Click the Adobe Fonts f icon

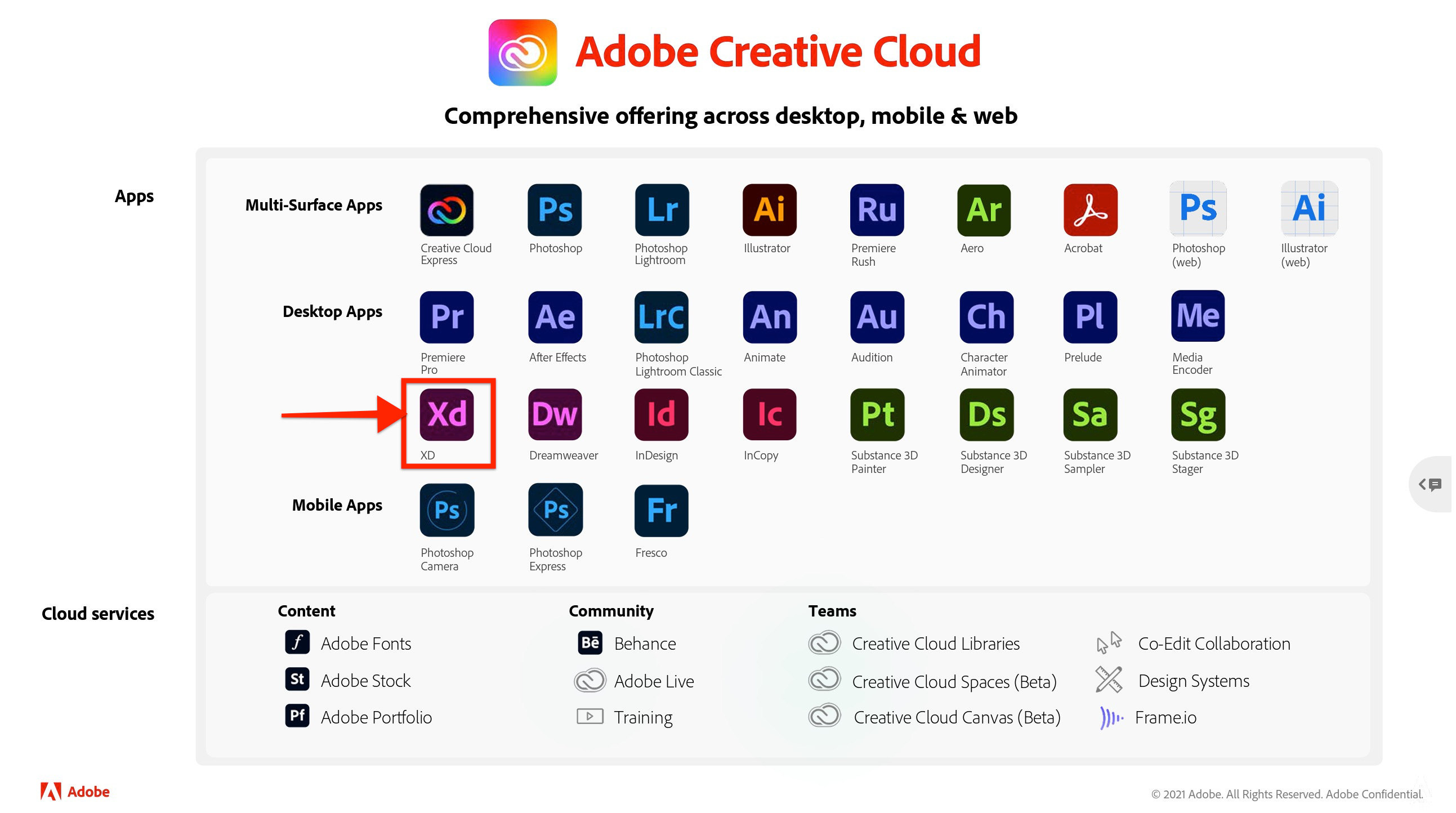[x=297, y=643]
